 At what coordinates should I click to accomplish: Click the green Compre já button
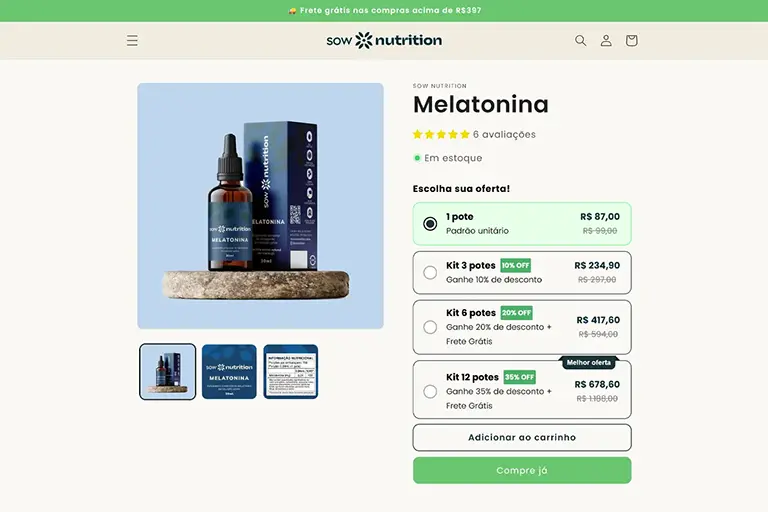coord(522,470)
